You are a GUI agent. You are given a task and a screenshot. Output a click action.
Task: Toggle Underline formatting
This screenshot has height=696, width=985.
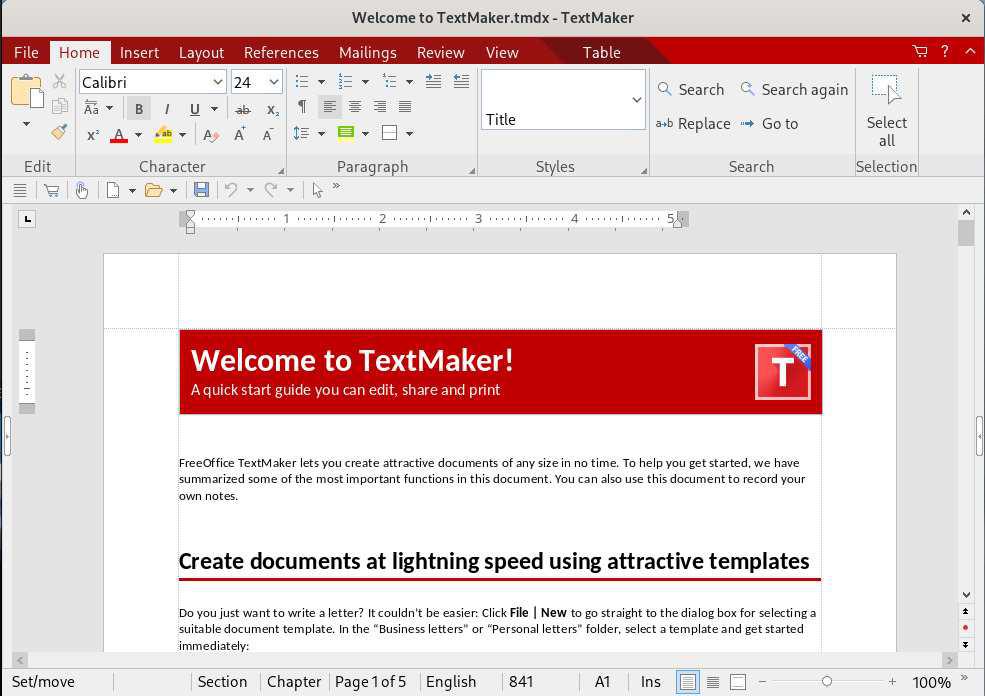(x=195, y=109)
